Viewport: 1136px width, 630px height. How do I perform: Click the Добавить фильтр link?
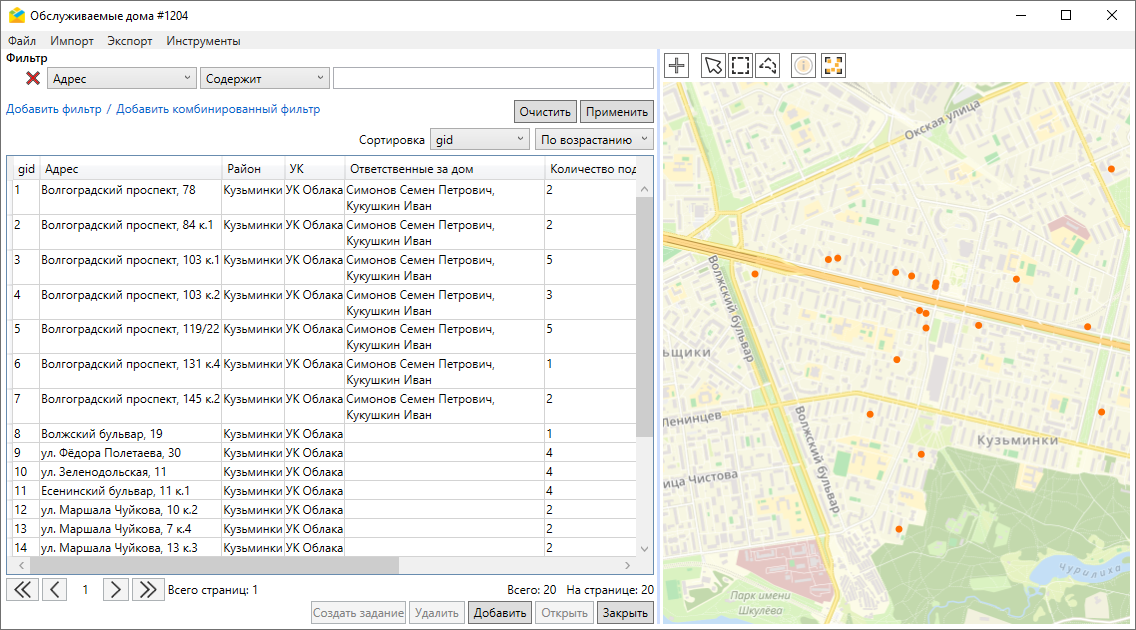[54, 109]
